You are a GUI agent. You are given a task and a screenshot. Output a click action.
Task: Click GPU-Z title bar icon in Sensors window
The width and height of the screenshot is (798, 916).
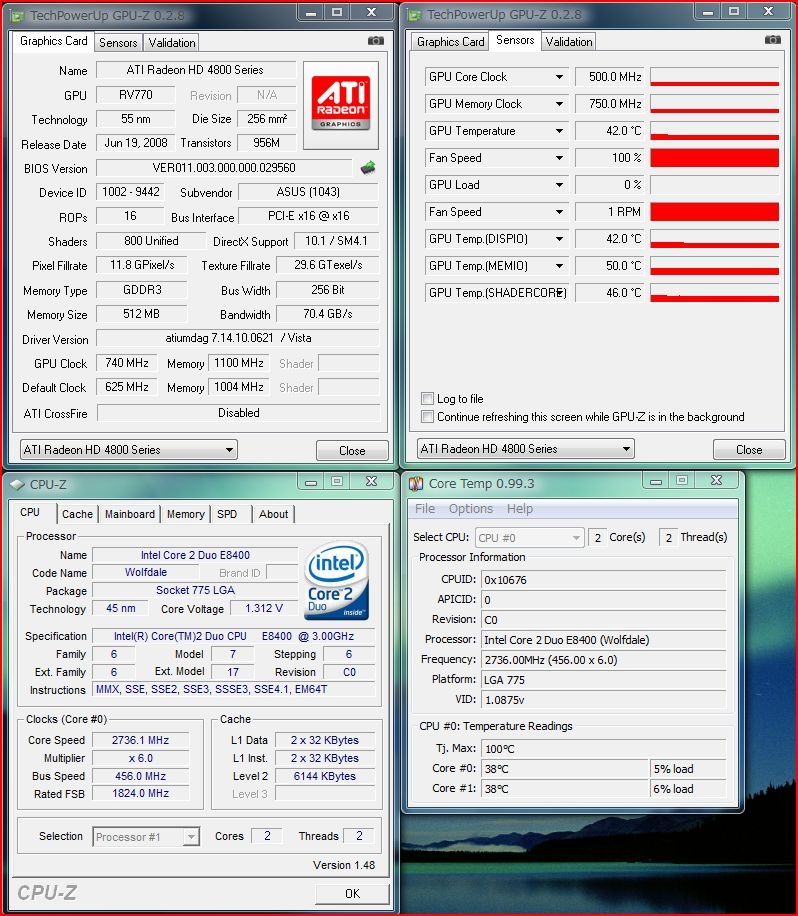click(415, 15)
